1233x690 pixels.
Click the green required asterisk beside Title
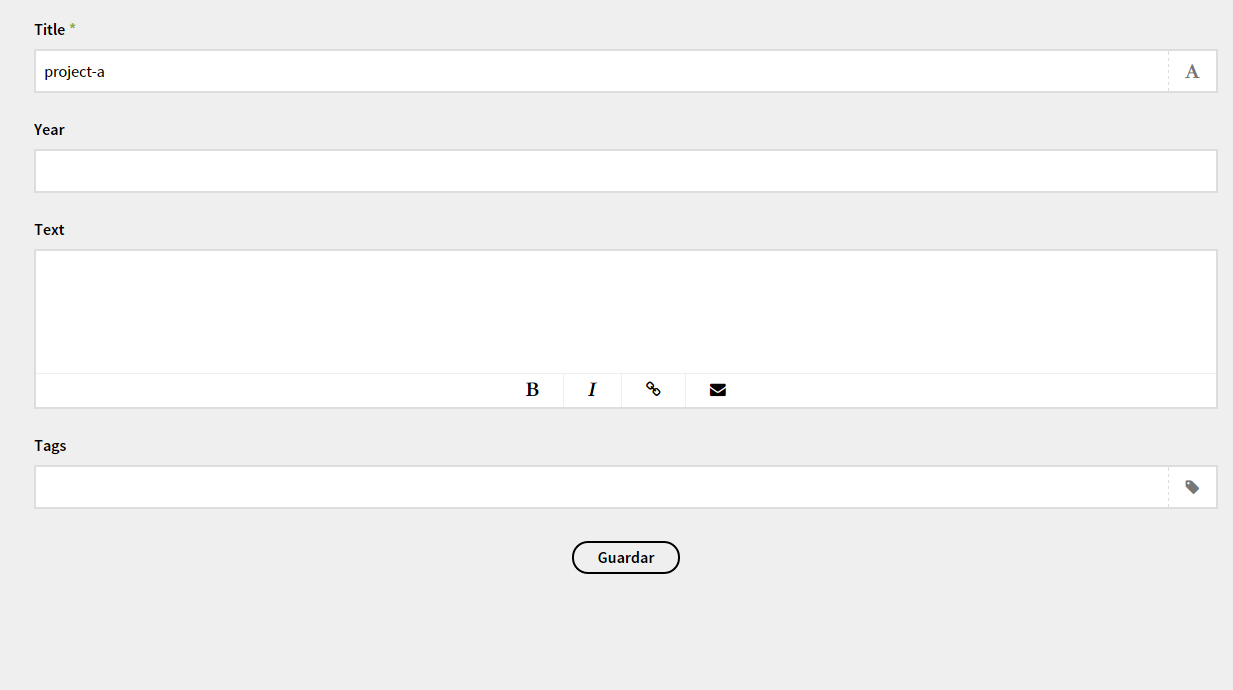72,29
